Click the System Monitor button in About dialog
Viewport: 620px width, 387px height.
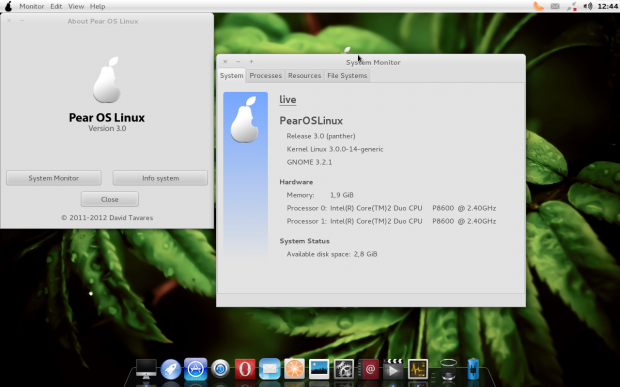pyautogui.click(x=54, y=178)
